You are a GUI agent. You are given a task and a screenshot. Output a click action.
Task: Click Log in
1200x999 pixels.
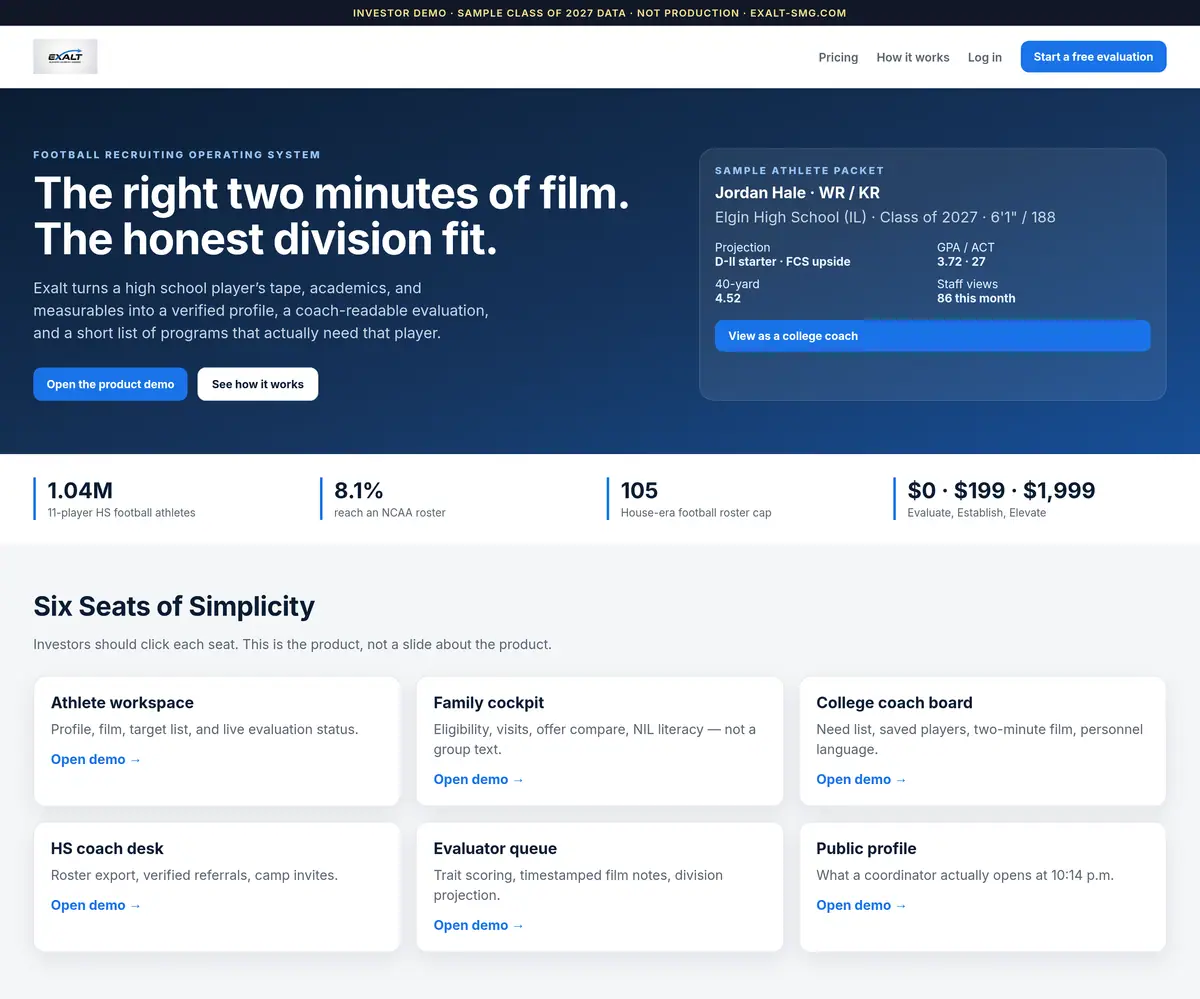985,57
